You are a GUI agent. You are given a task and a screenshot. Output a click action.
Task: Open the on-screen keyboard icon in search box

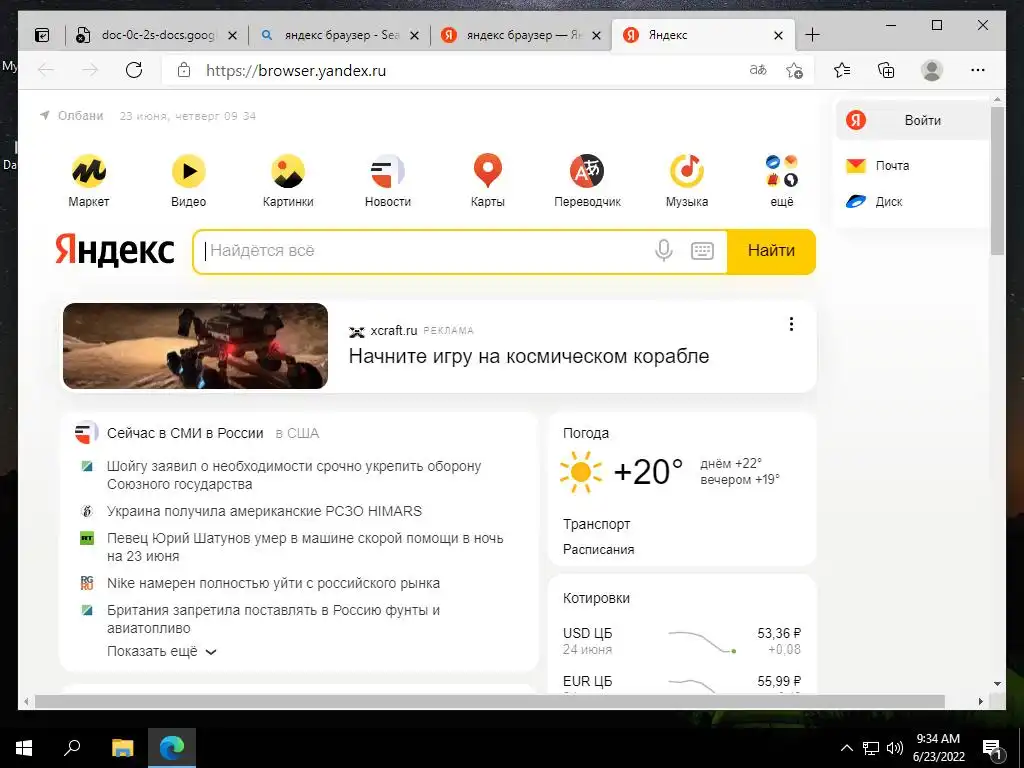(x=702, y=251)
